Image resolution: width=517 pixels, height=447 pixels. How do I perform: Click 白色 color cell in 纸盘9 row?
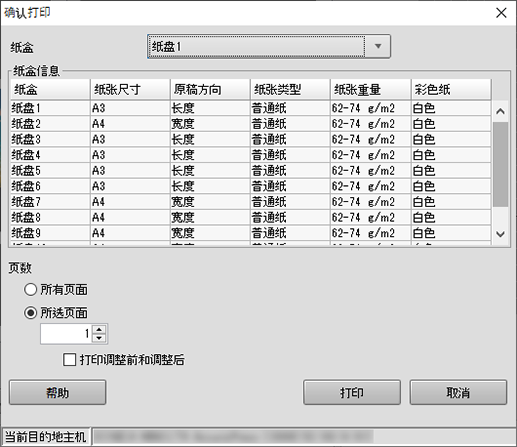click(451, 233)
